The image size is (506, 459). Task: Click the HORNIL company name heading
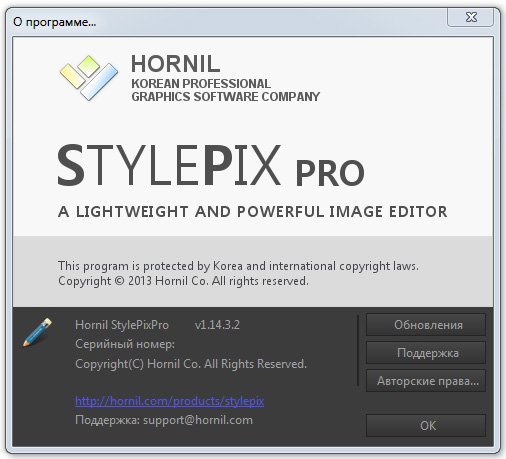tap(176, 64)
